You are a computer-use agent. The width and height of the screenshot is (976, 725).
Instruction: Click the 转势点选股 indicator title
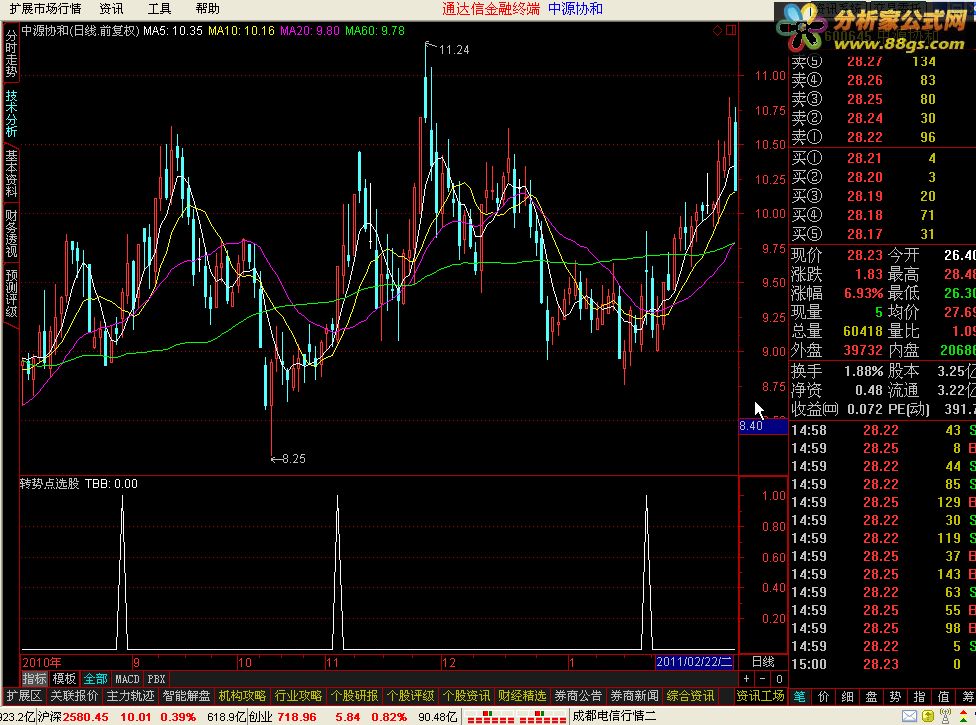(50, 484)
